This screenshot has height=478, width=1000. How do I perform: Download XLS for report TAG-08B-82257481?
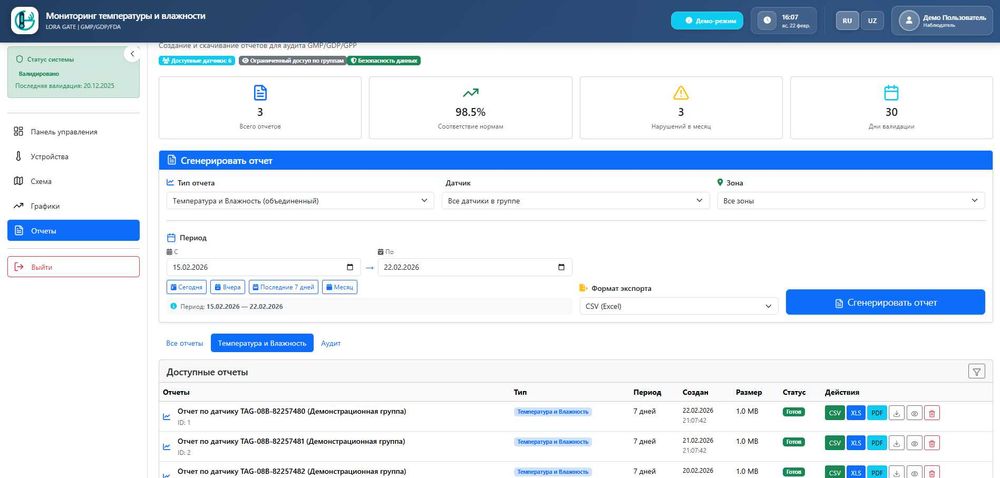(x=856, y=442)
